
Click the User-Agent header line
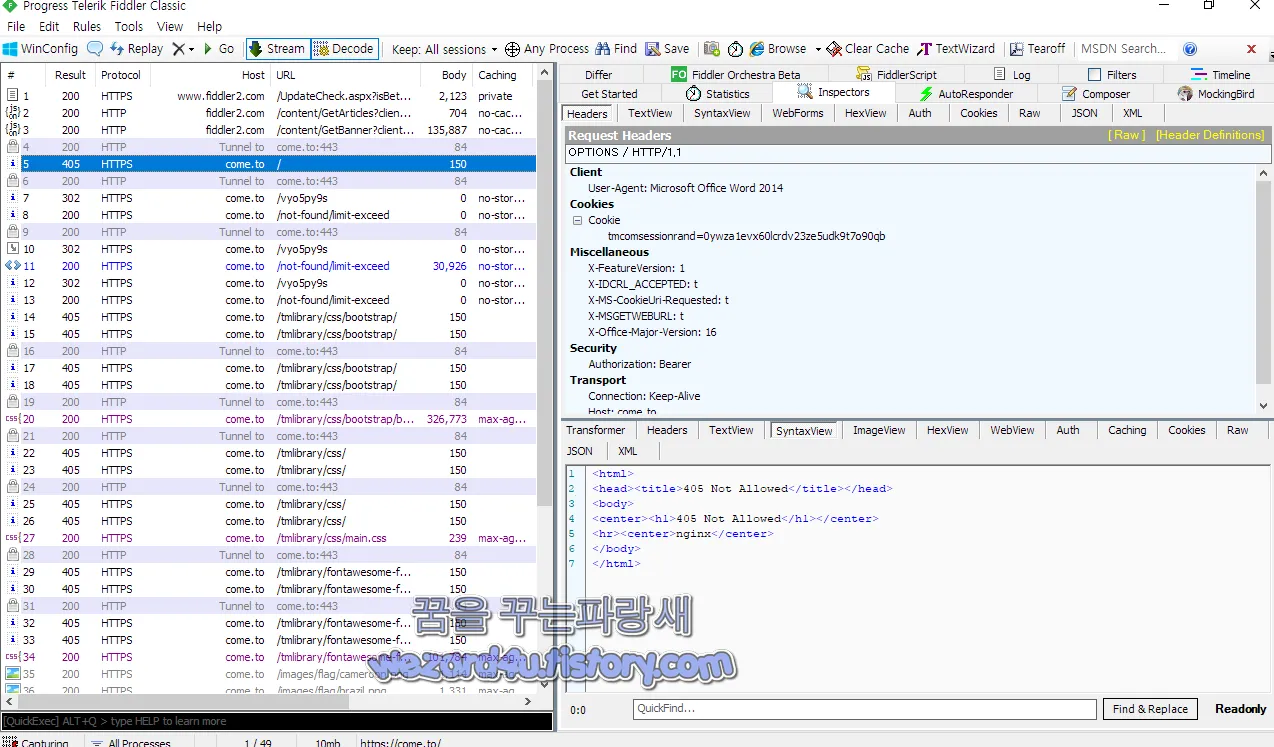(686, 188)
